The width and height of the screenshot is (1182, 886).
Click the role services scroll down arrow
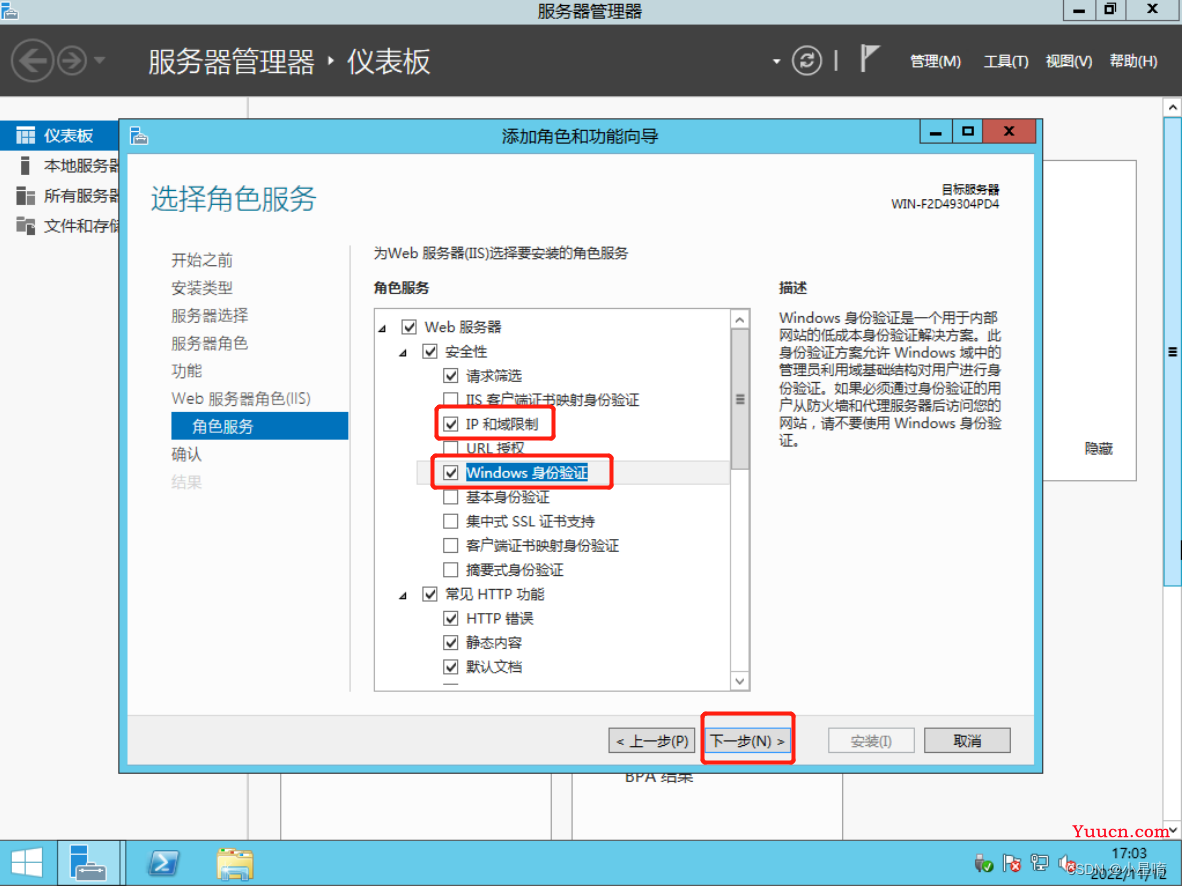pos(740,681)
